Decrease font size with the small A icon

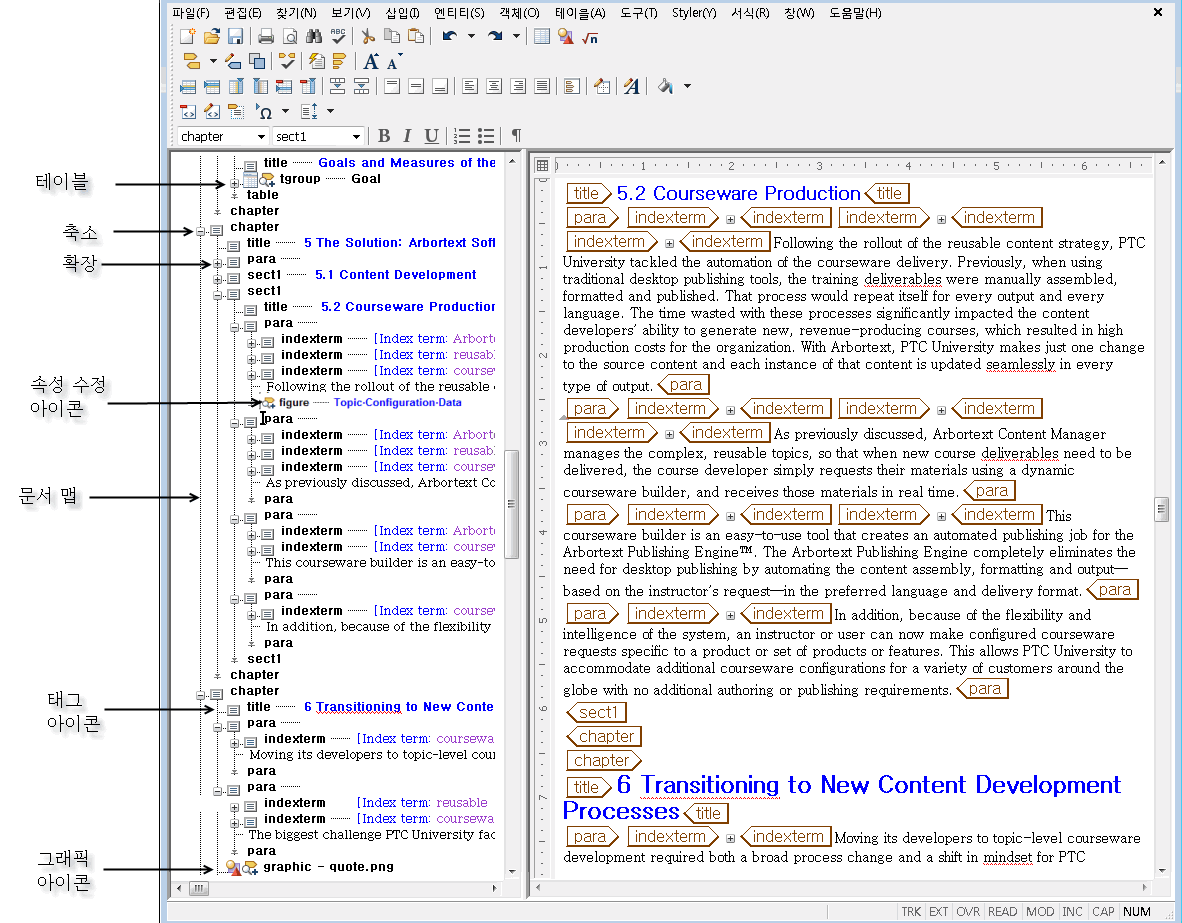pos(394,61)
